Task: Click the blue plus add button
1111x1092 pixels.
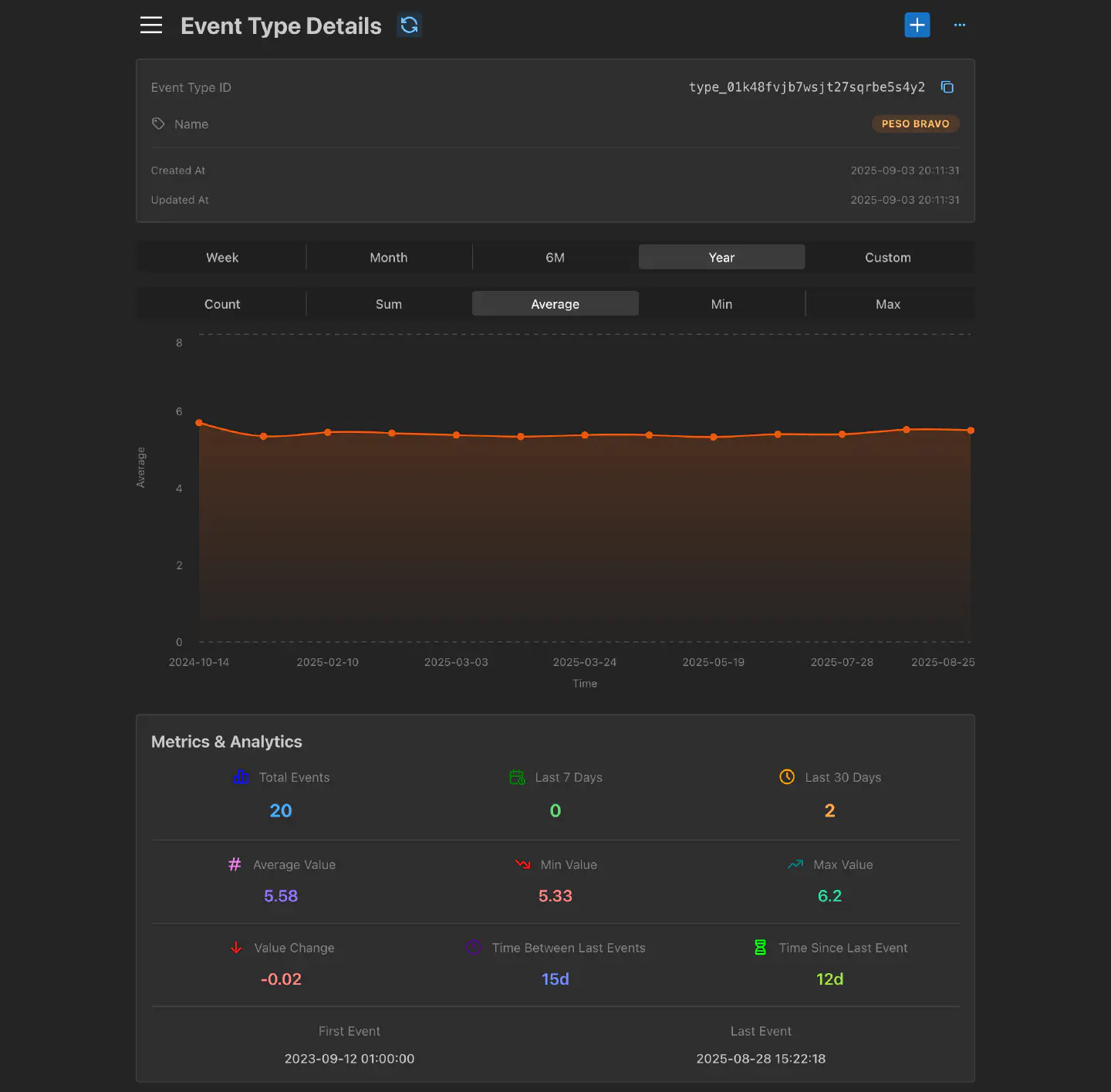Action: click(917, 25)
